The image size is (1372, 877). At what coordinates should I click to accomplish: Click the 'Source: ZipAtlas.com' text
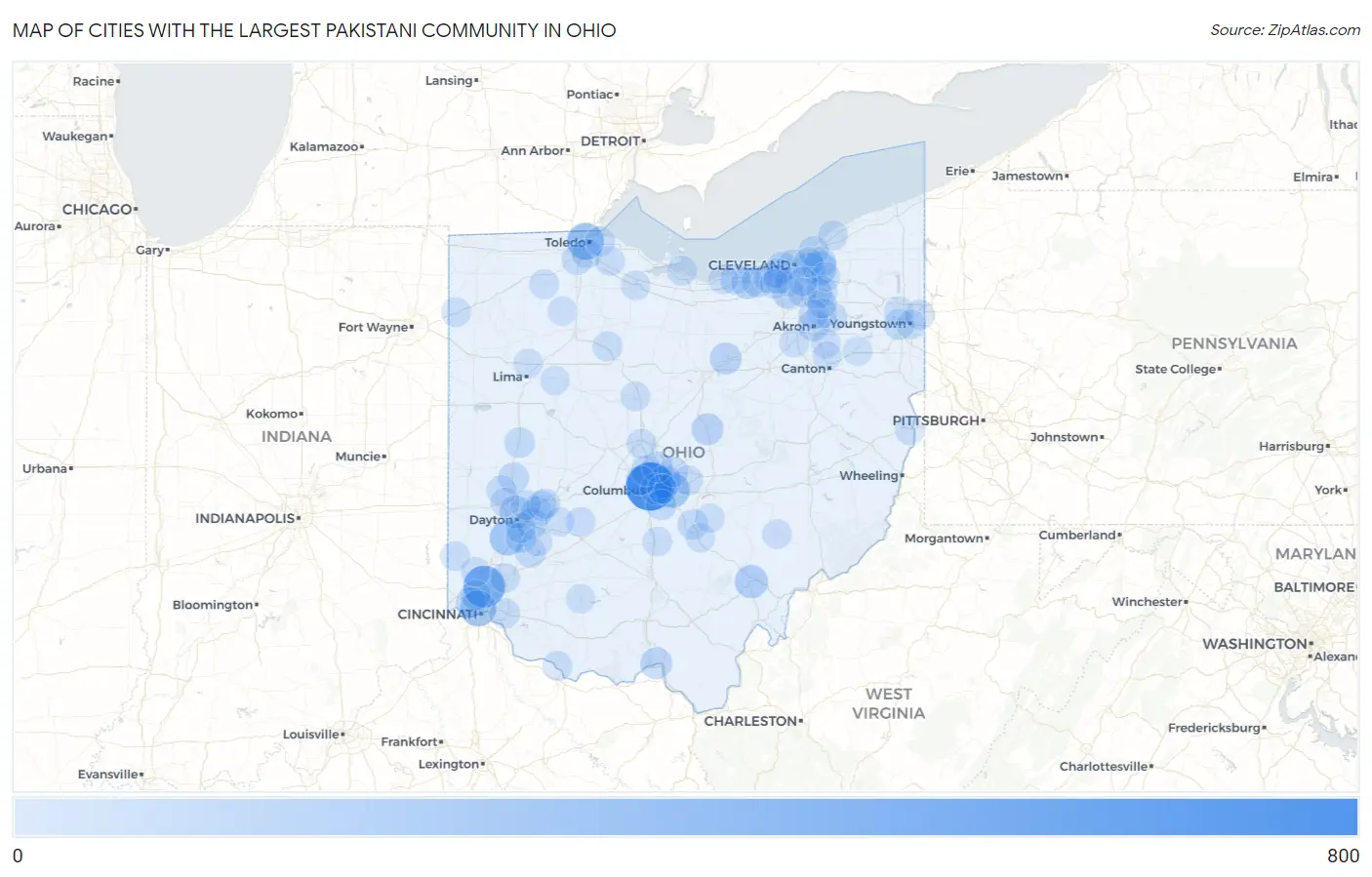pos(1285,30)
